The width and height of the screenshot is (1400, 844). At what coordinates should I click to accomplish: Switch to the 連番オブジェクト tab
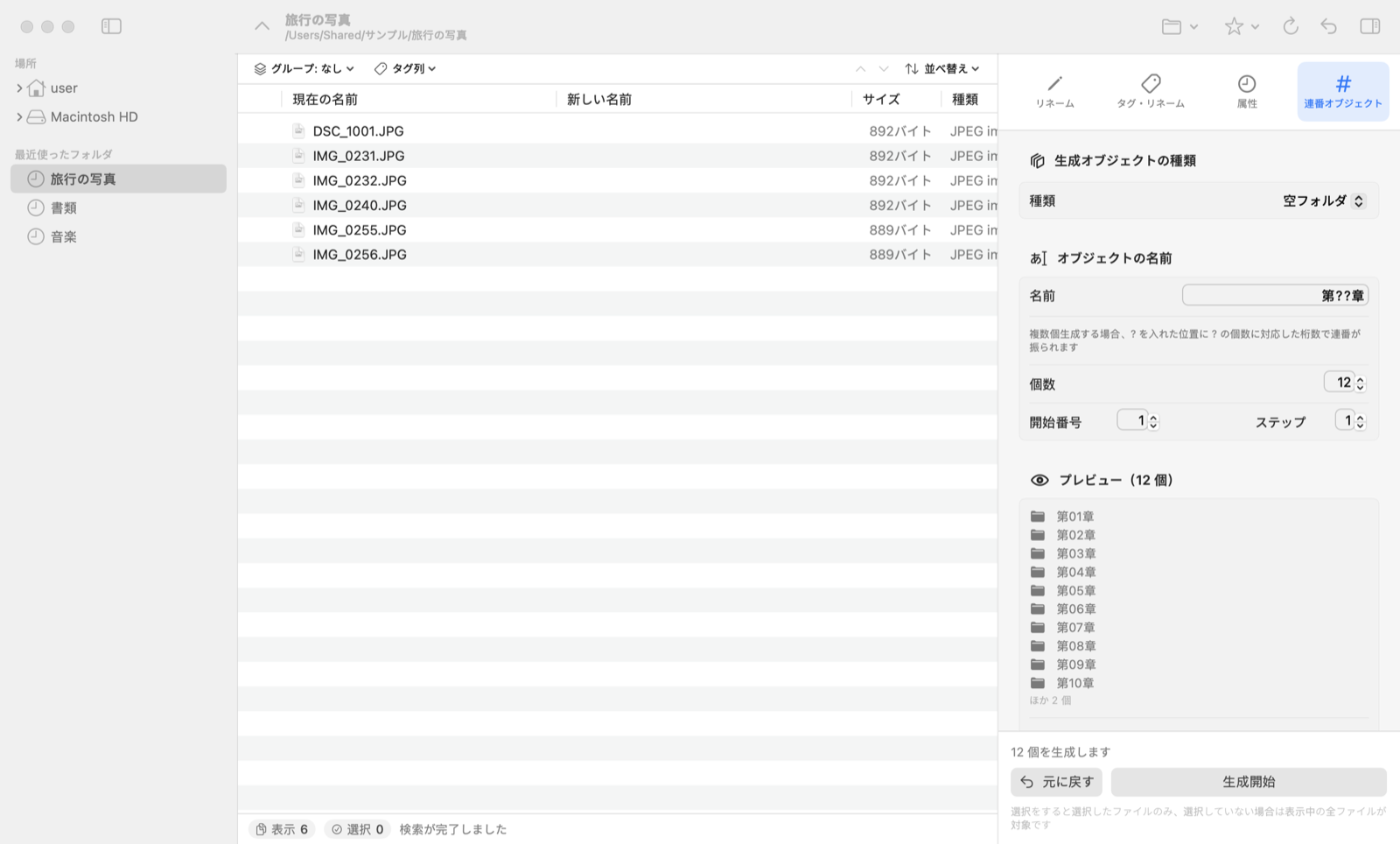tap(1343, 91)
